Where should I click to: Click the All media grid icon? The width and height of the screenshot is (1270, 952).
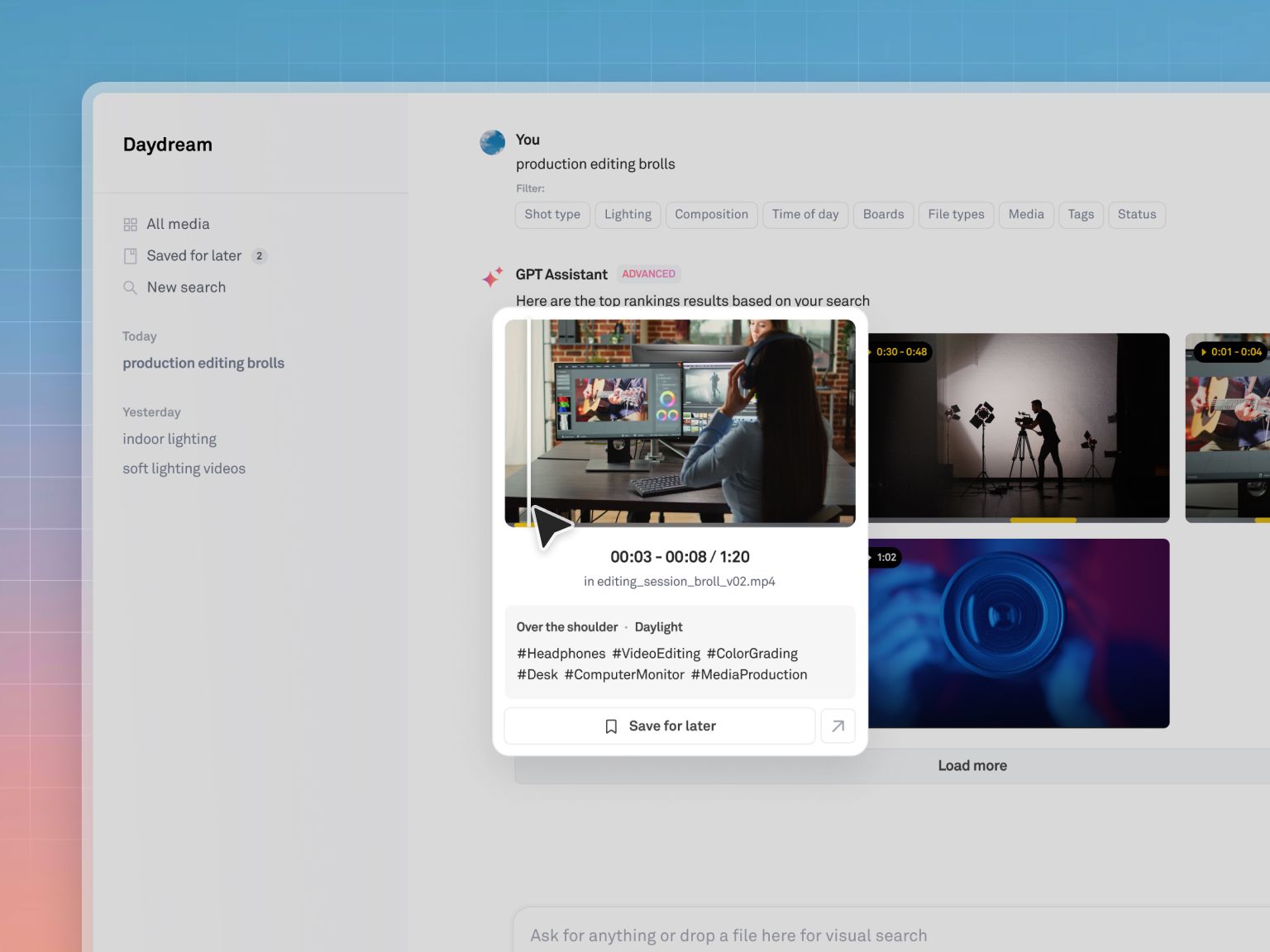(130, 225)
